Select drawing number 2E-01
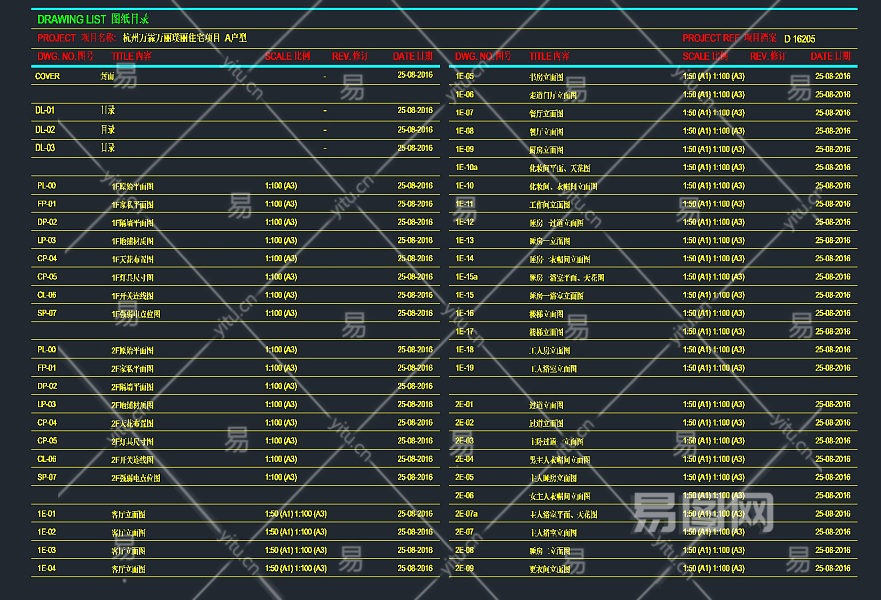 [464, 405]
